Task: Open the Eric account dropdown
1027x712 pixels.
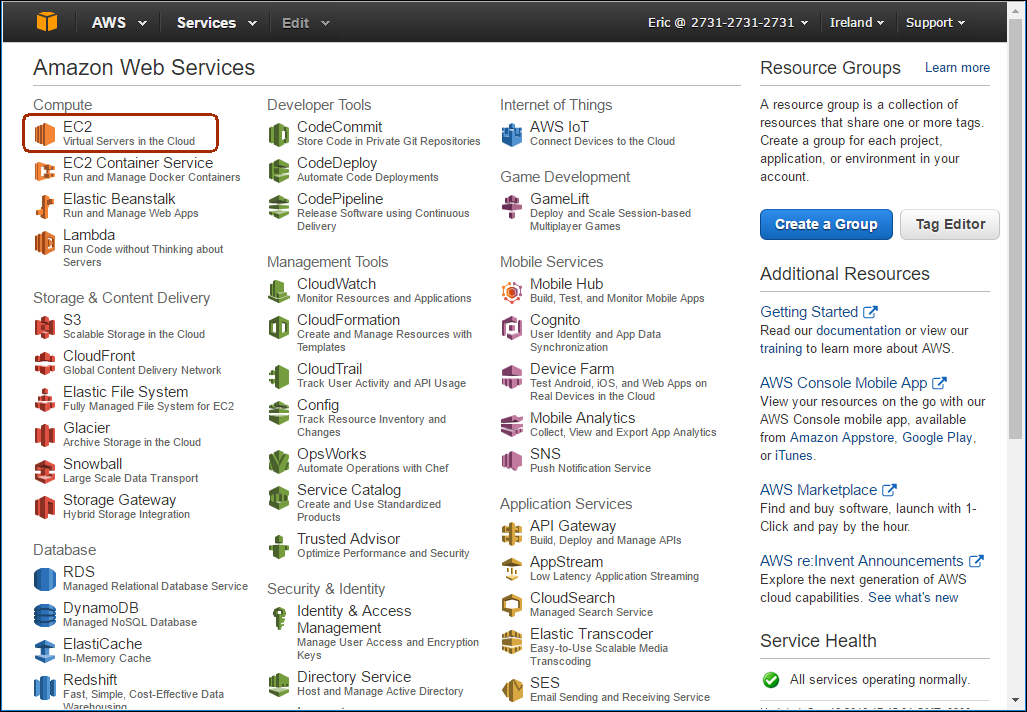Action: pyautogui.click(x=728, y=22)
